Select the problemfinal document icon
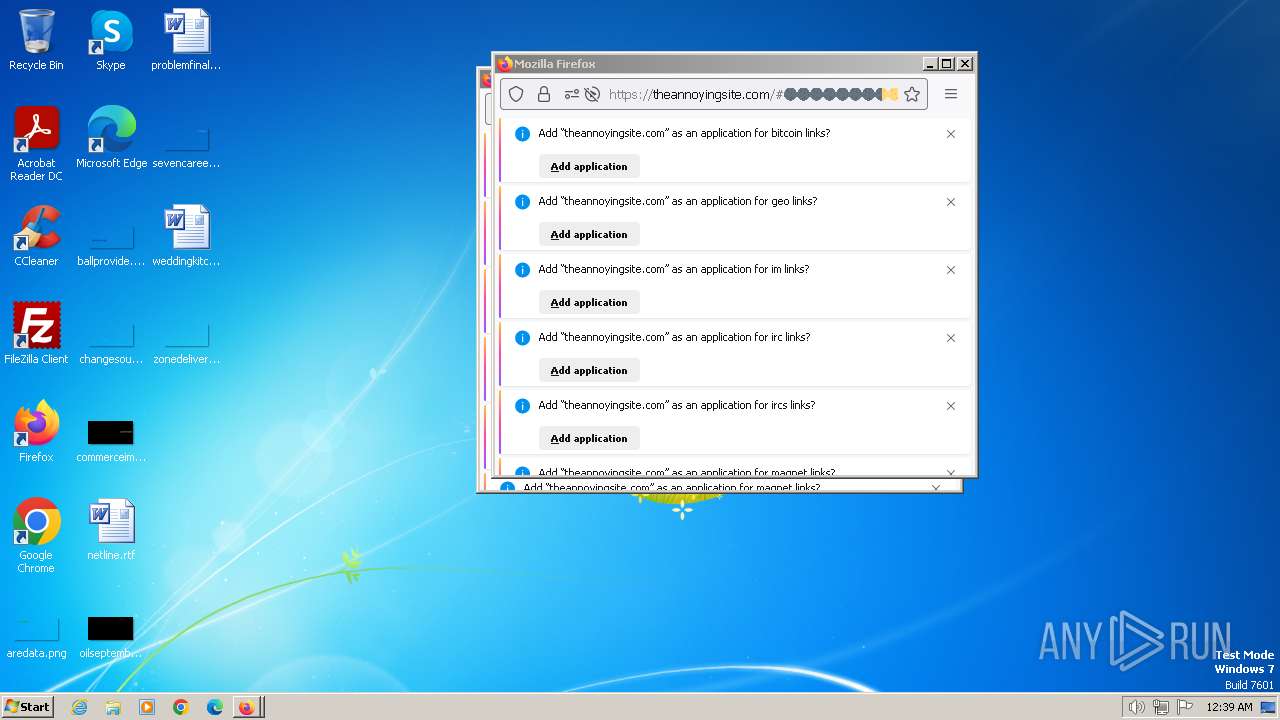 click(186, 40)
